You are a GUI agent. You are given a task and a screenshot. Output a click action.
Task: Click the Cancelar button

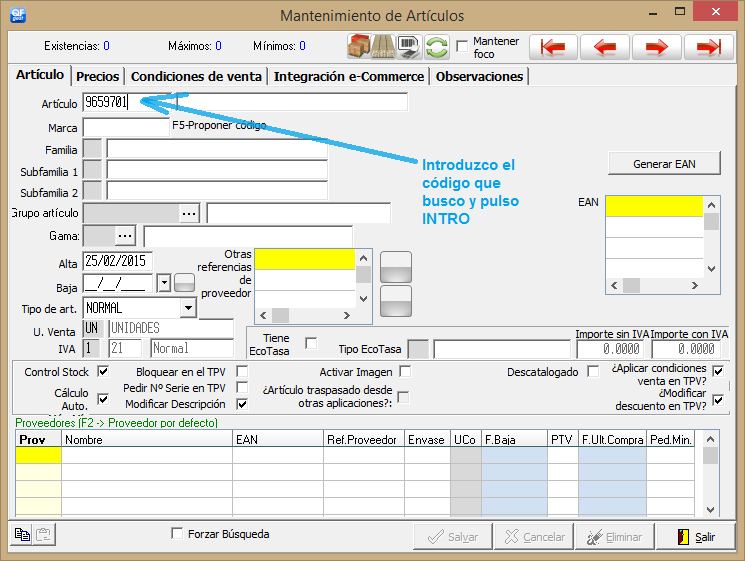point(535,537)
